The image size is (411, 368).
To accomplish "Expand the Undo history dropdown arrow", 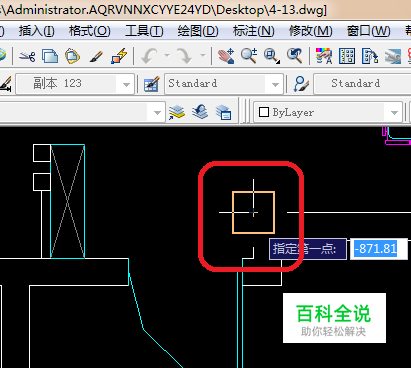I will 167,55.
